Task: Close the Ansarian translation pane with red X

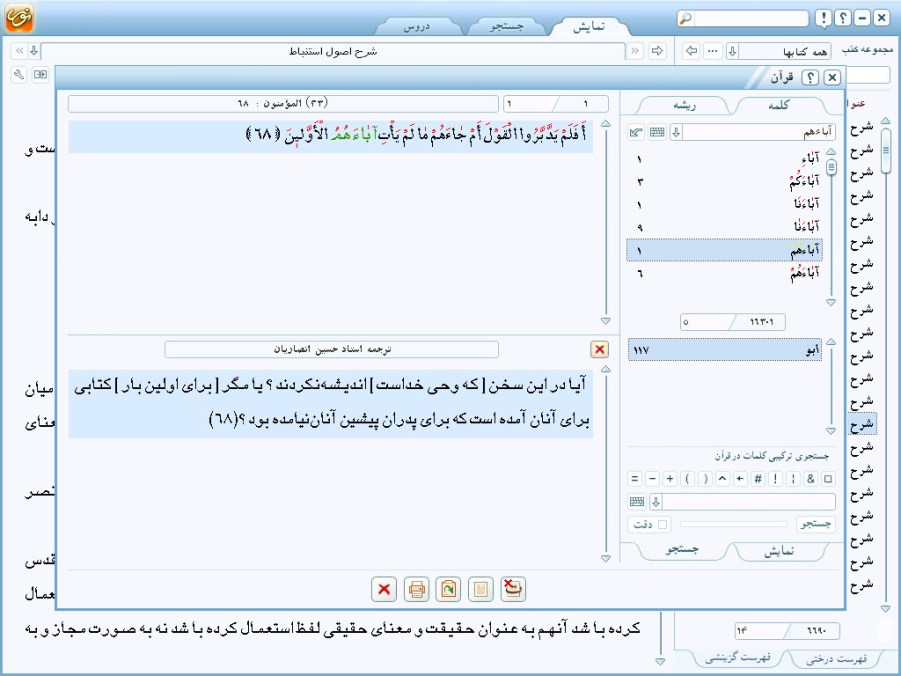Action: [x=599, y=349]
